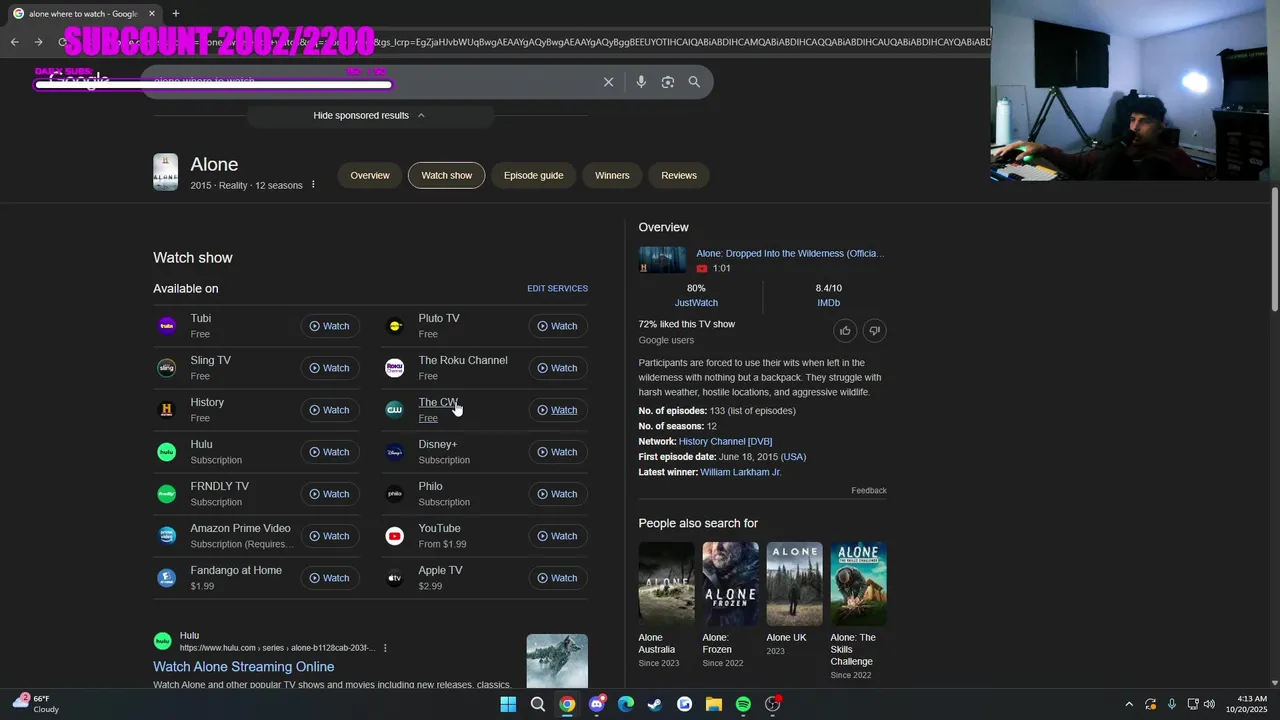1280x720 pixels.
Task: Clear the search box with X icon
Action: (x=608, y=82)
